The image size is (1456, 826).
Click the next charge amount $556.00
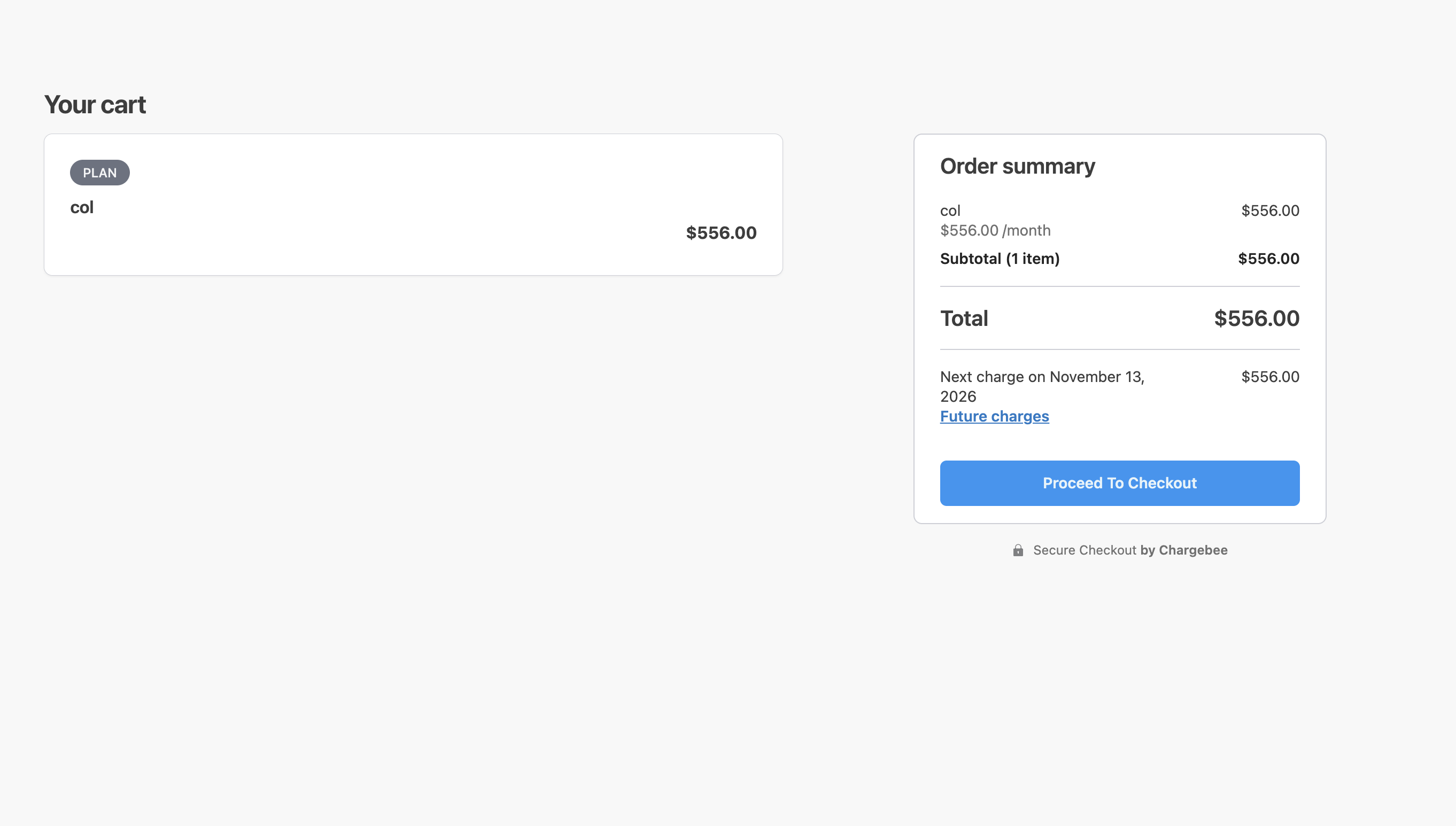pyautogui.click(x=1270, y=377)
